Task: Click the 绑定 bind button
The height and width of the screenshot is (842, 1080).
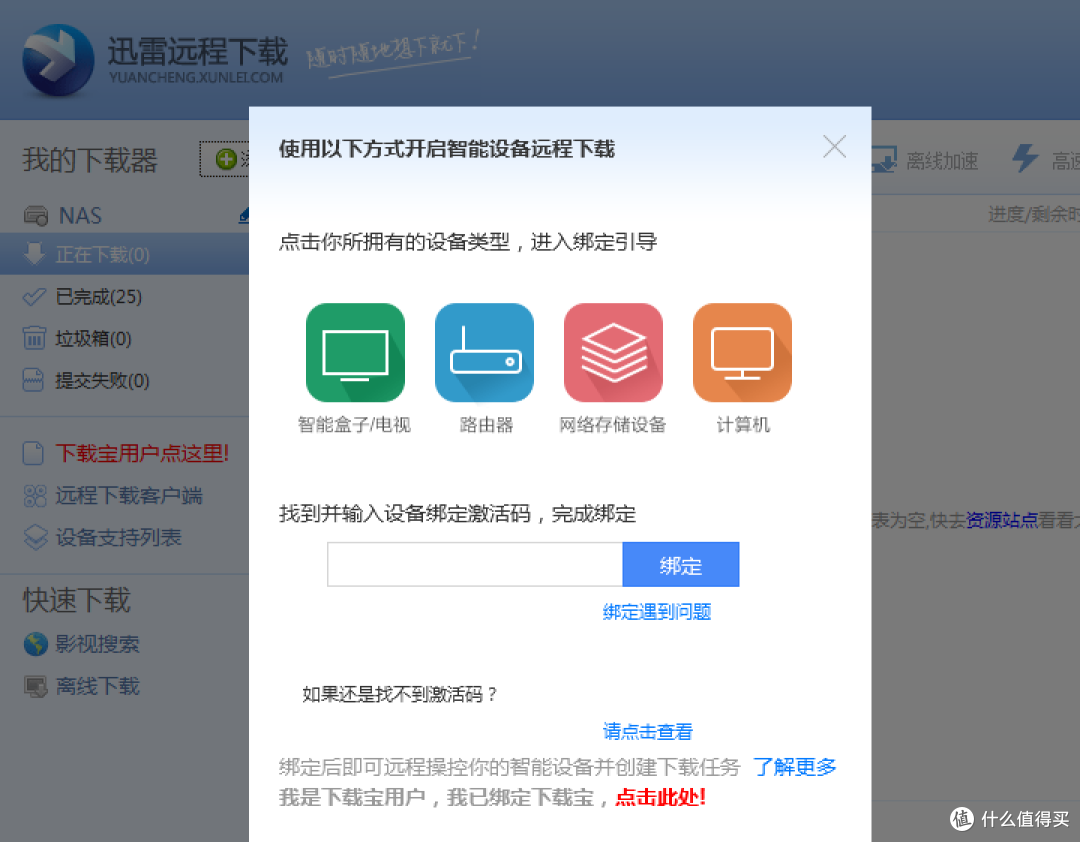Action: [681, 564]
